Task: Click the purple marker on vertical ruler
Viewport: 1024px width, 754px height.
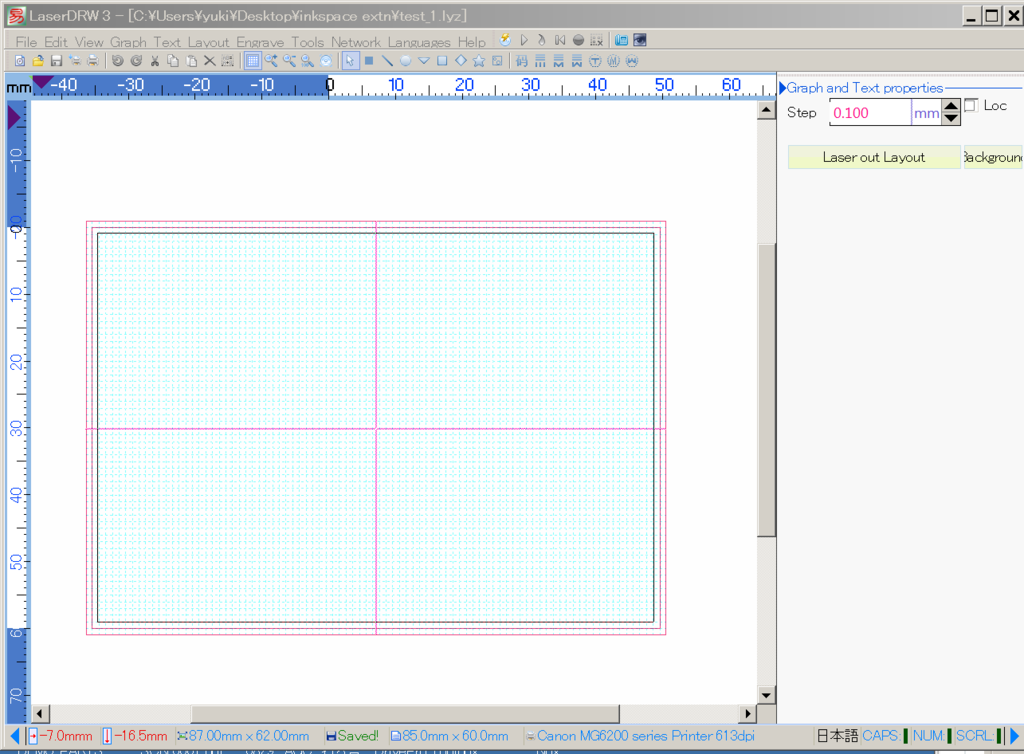Action: 14,118
